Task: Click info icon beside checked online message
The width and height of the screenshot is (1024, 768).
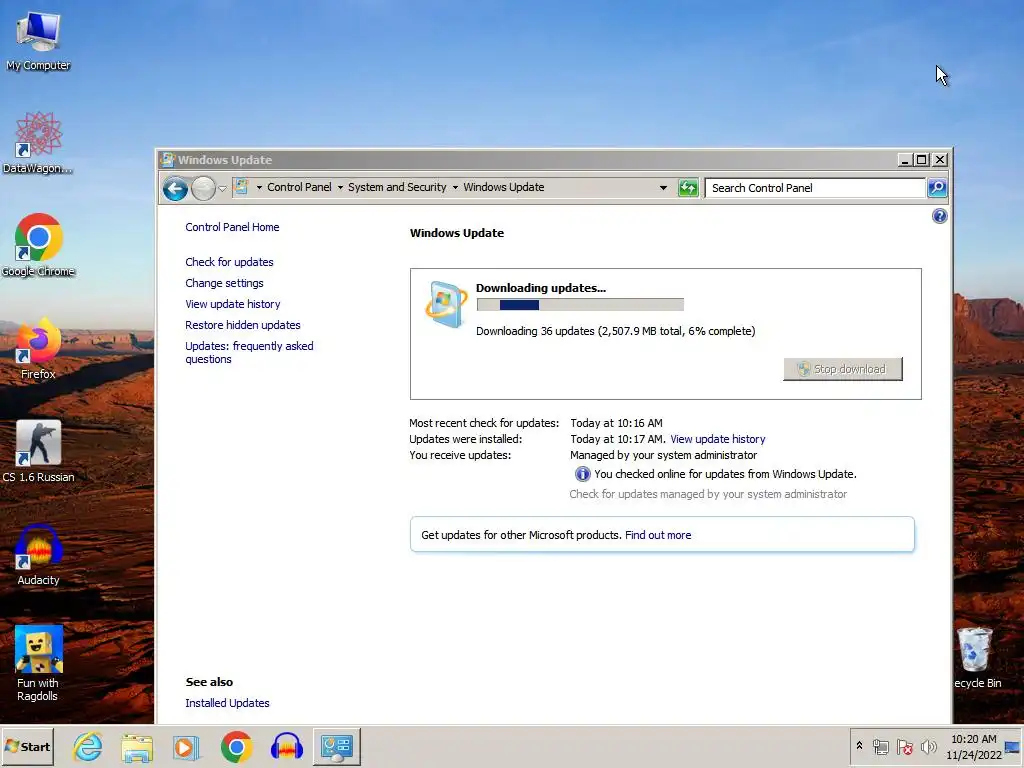Action: [582, 474]
